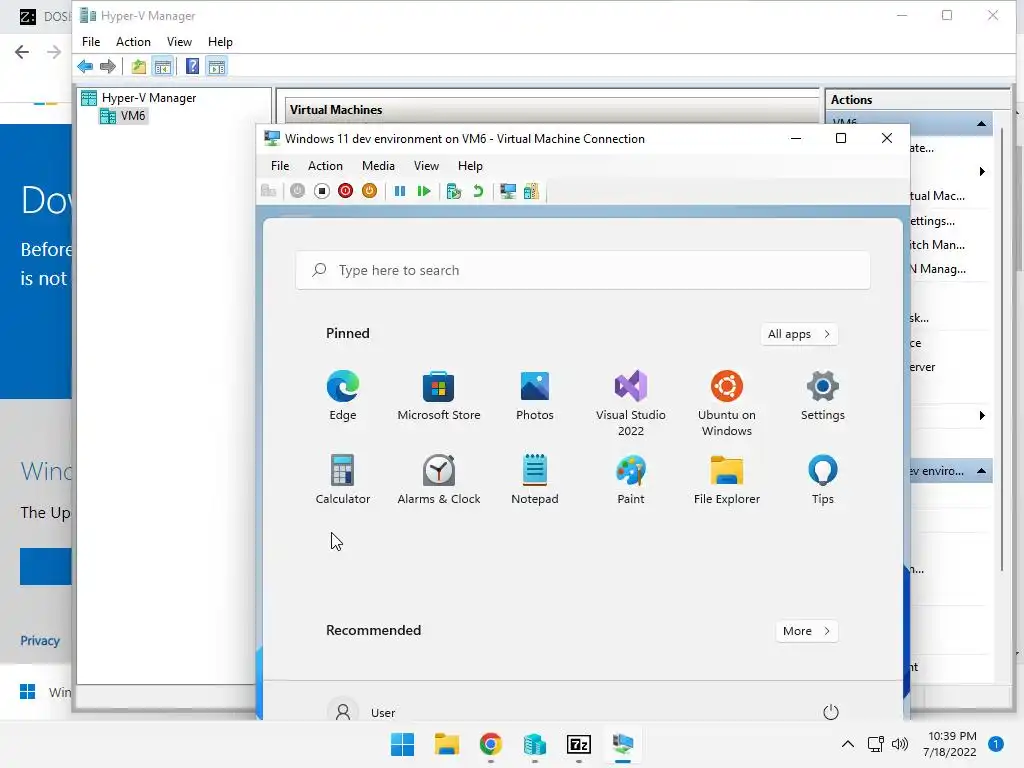1024x768 pixels.
Task: Launch Ubuntu on Windows
Action: coord(727,404)
